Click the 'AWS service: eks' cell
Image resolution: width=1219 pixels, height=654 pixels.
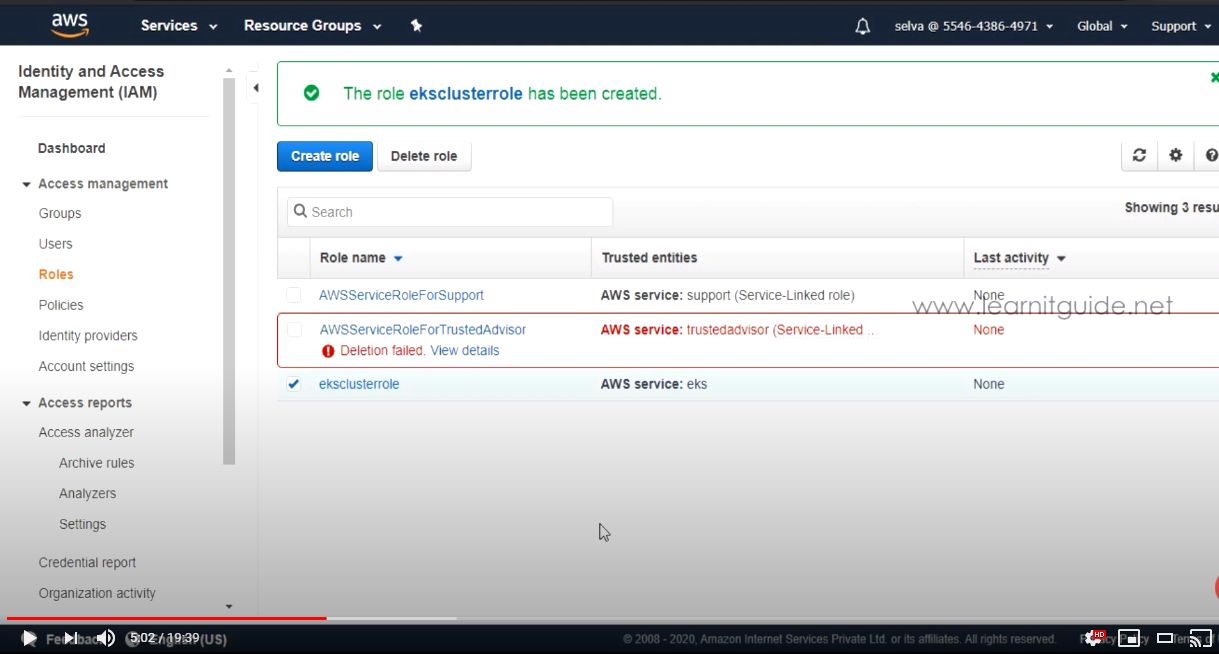point(654,385)
